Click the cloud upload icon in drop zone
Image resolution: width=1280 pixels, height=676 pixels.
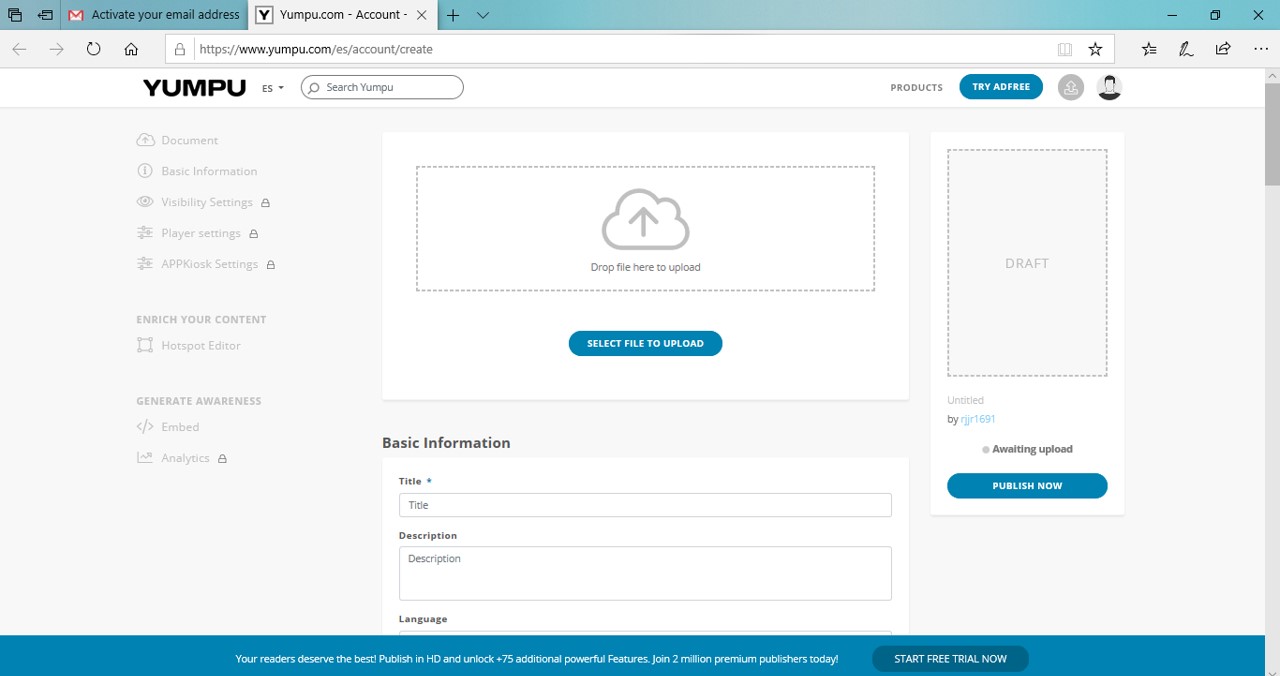645,219
